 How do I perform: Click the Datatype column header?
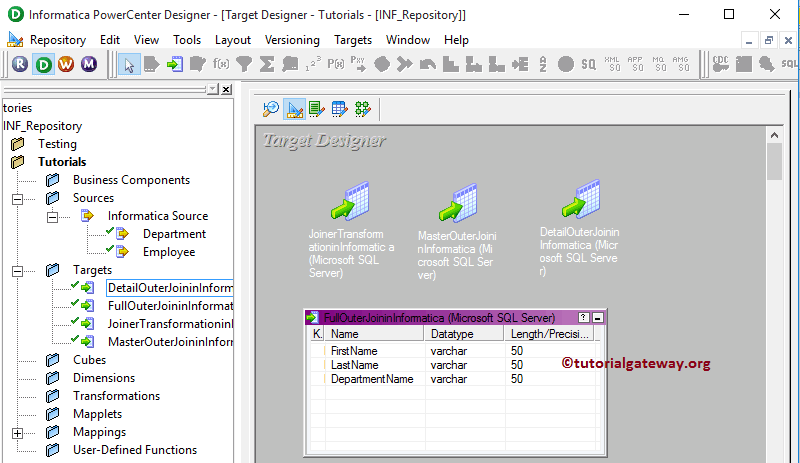(x=452, y=334)
